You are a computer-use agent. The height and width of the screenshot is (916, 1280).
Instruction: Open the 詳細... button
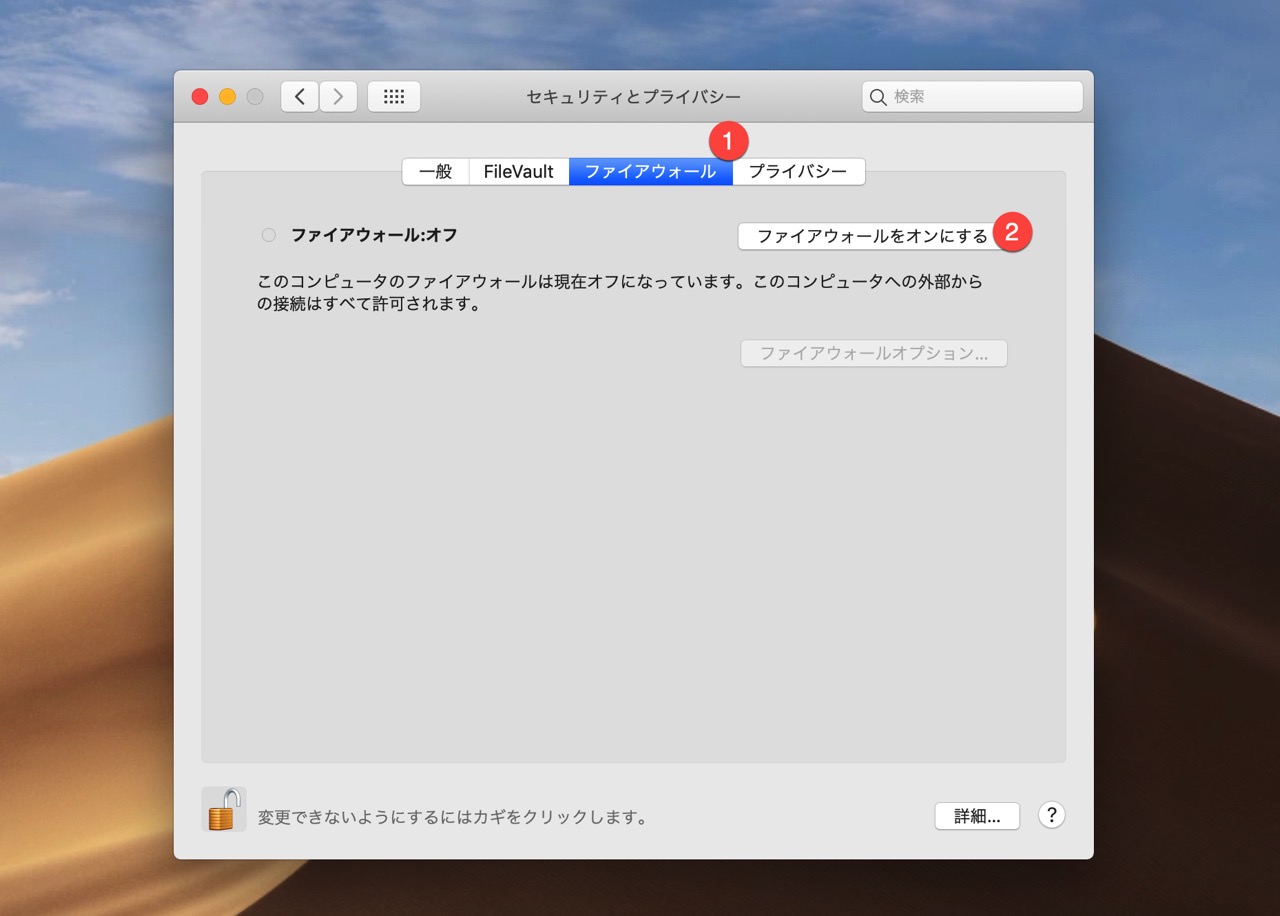[977, 816]
